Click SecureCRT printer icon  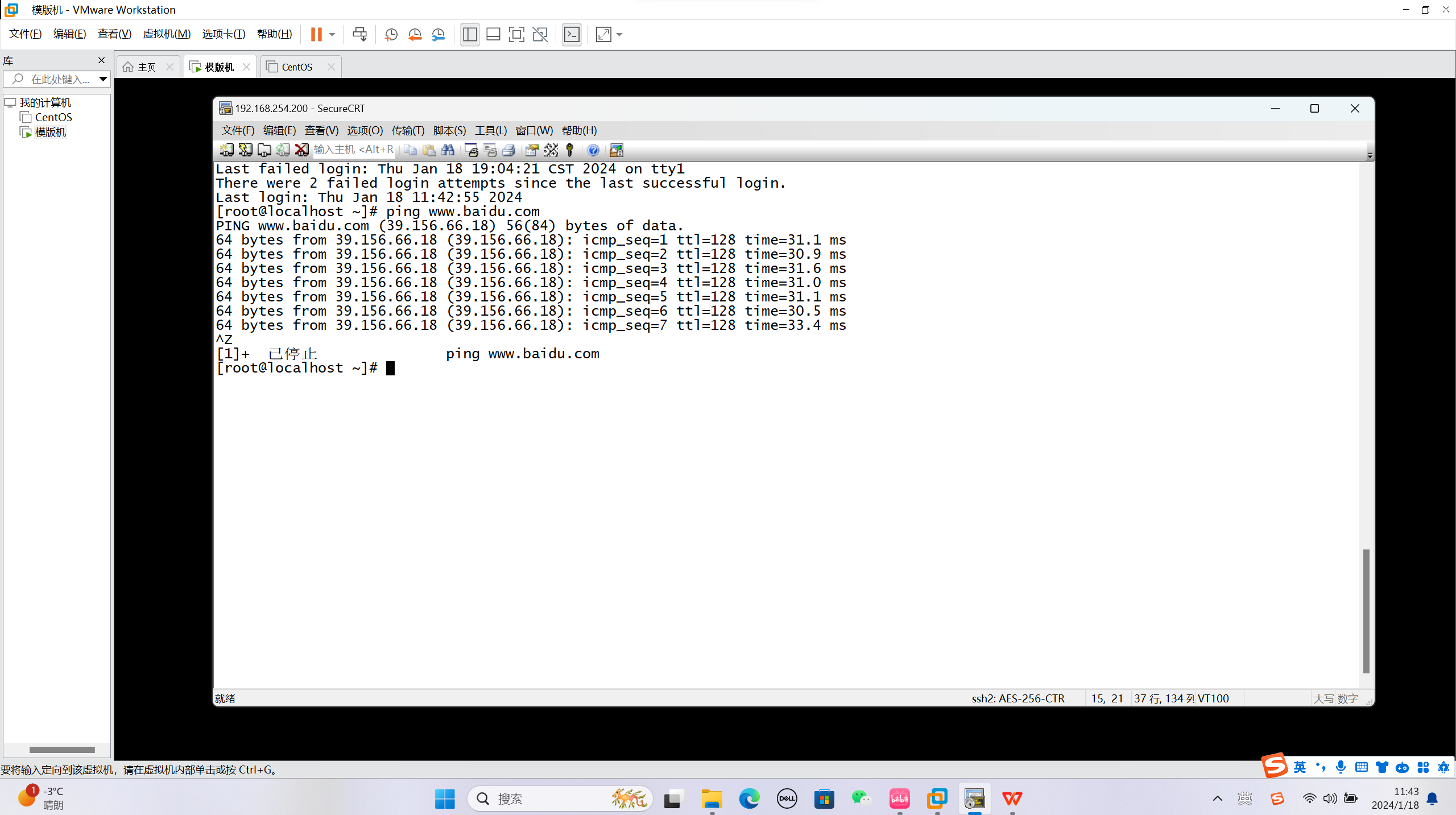509,150
